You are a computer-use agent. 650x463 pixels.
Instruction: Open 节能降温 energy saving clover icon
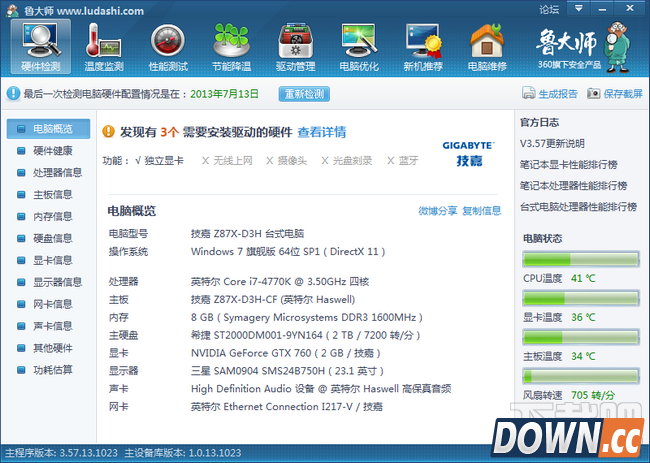tap(231, 47)
